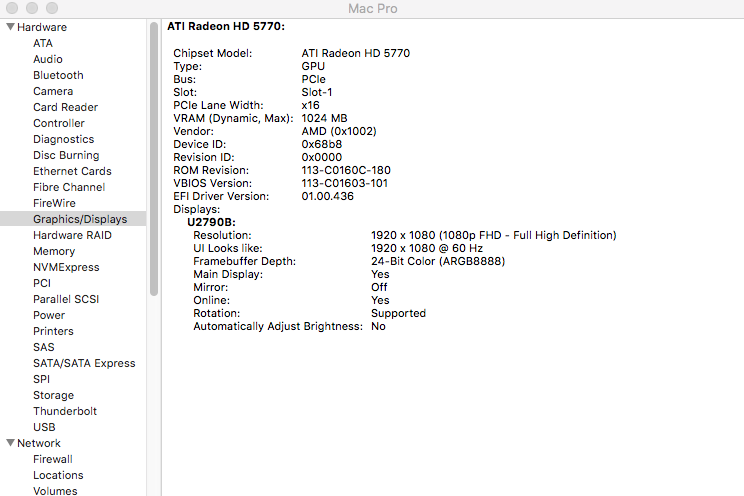Click the Displays: label
The width and height of the screenshot is (744, 496).
pyautogui.click(x=196, y=209)
